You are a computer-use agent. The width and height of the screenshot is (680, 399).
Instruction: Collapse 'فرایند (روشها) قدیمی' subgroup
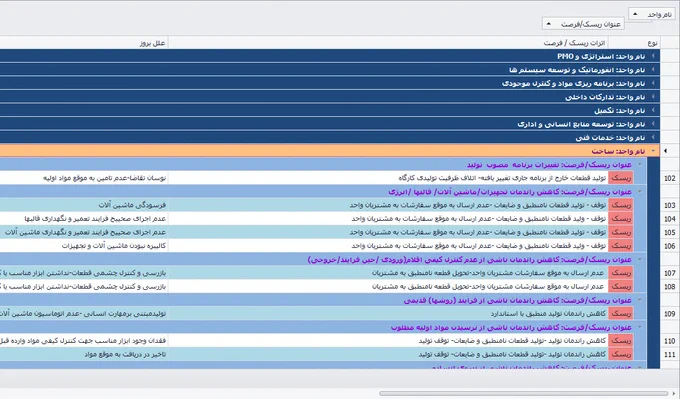(639, 300)
